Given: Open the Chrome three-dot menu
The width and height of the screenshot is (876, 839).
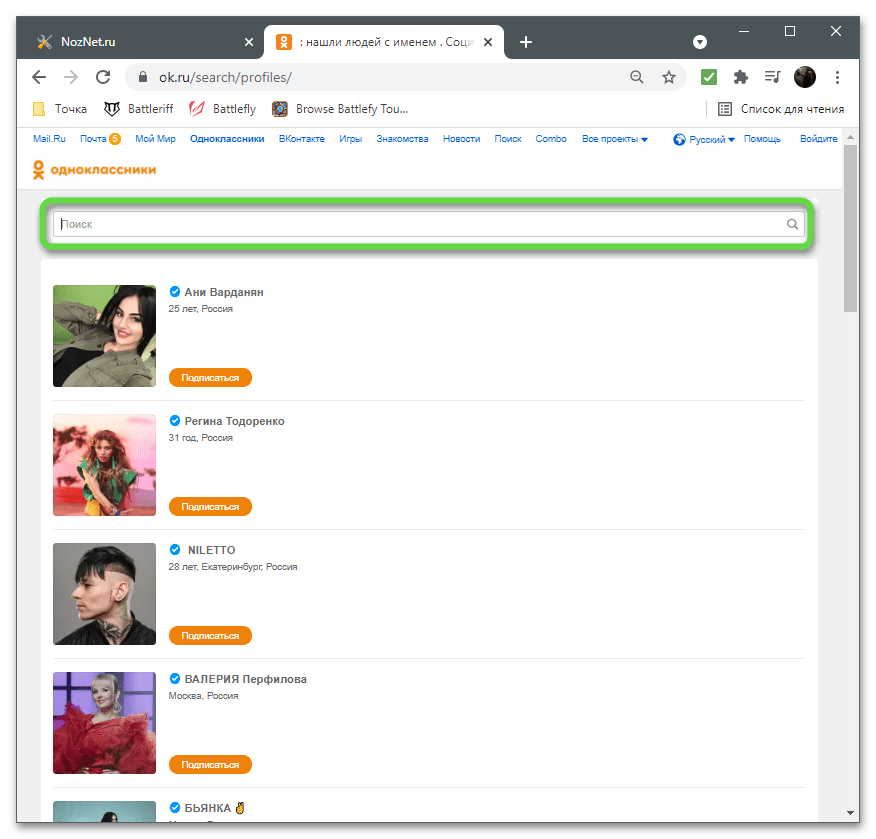Looking at the screenshot, I should click(x=837, y=77).
